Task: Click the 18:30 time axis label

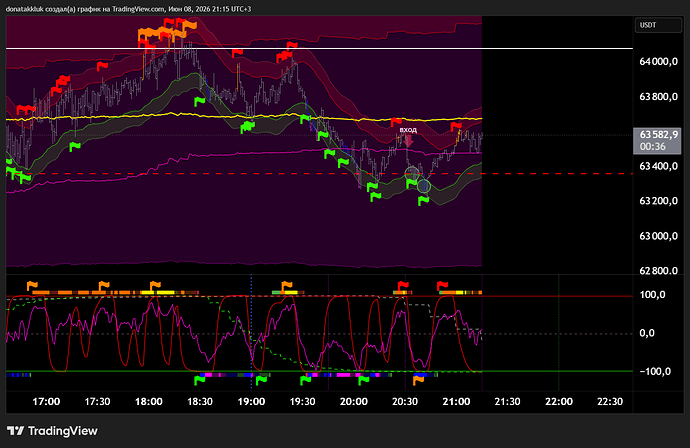Action: click(x=200, y=401)
